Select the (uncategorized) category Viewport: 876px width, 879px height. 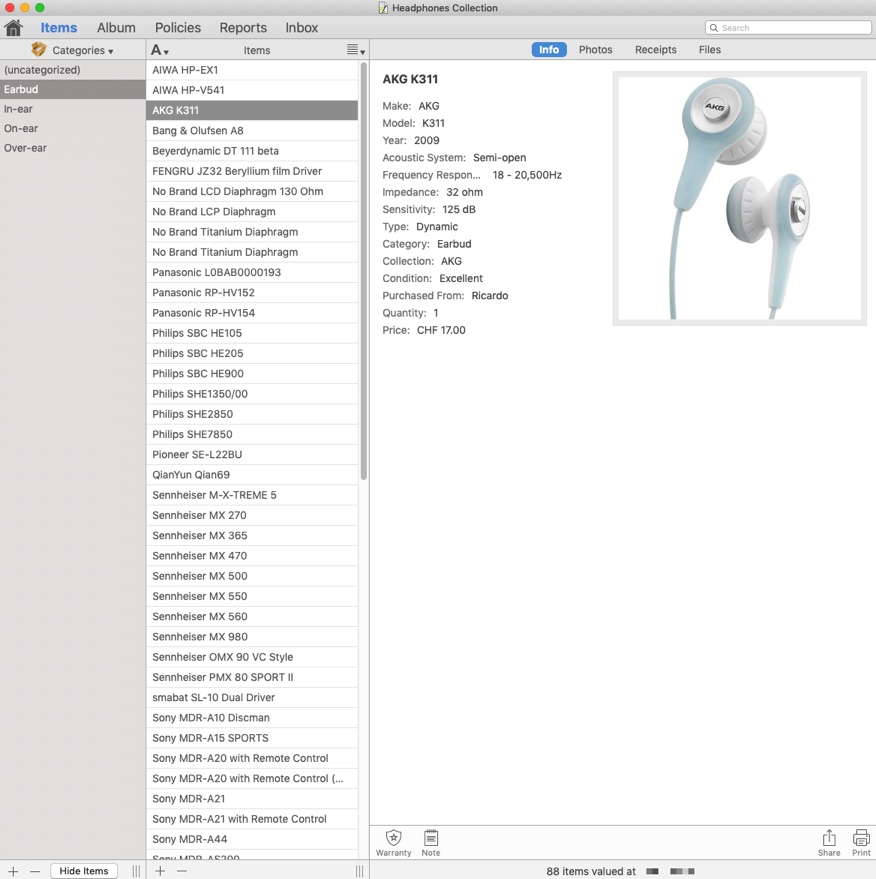pos(73,70)
